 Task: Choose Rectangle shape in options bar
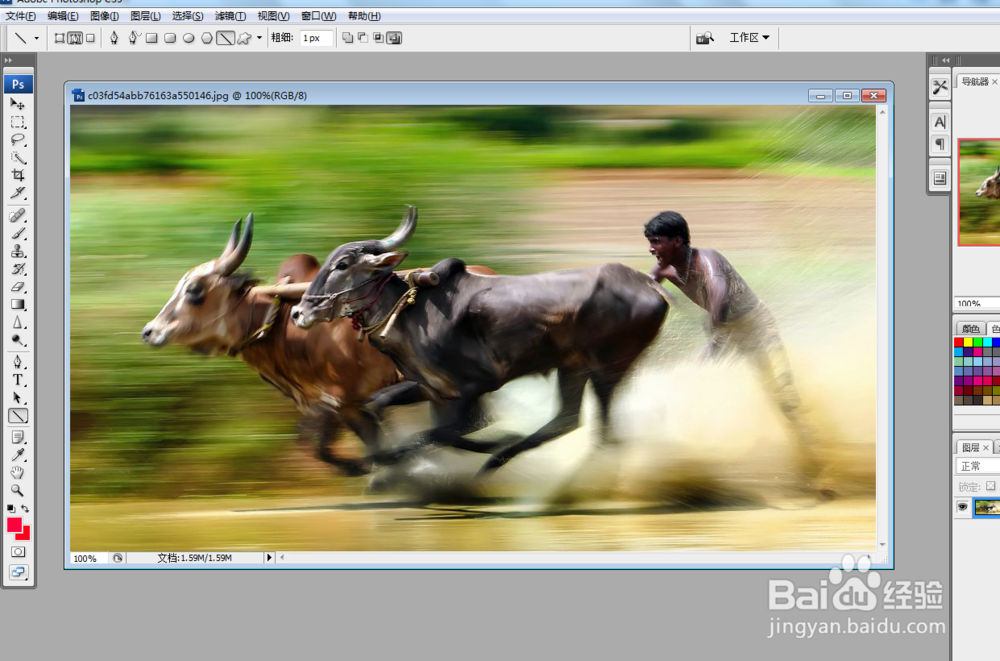pyautogui.click(x=152, y=38)
